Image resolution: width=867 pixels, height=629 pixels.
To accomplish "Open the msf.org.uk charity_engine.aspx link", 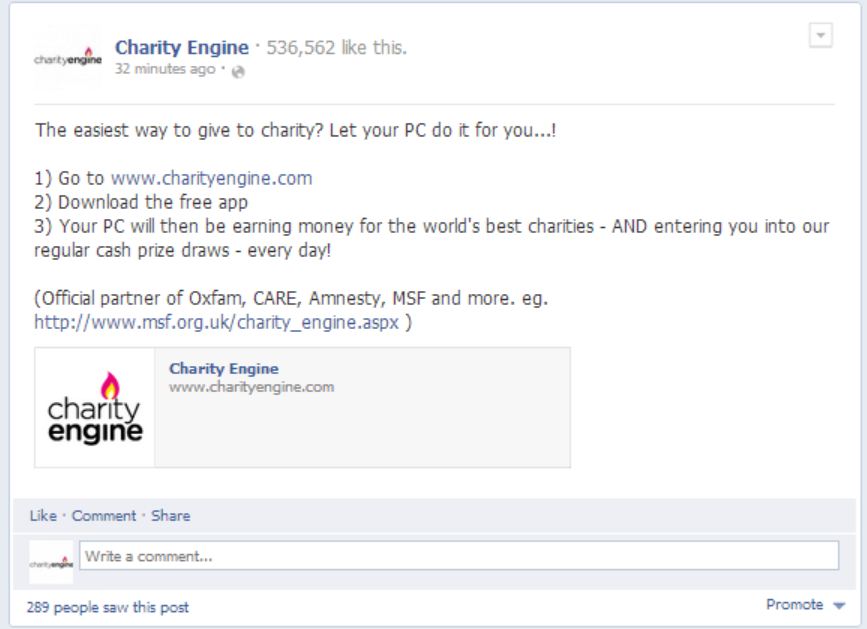I will (x=217, y=322).
